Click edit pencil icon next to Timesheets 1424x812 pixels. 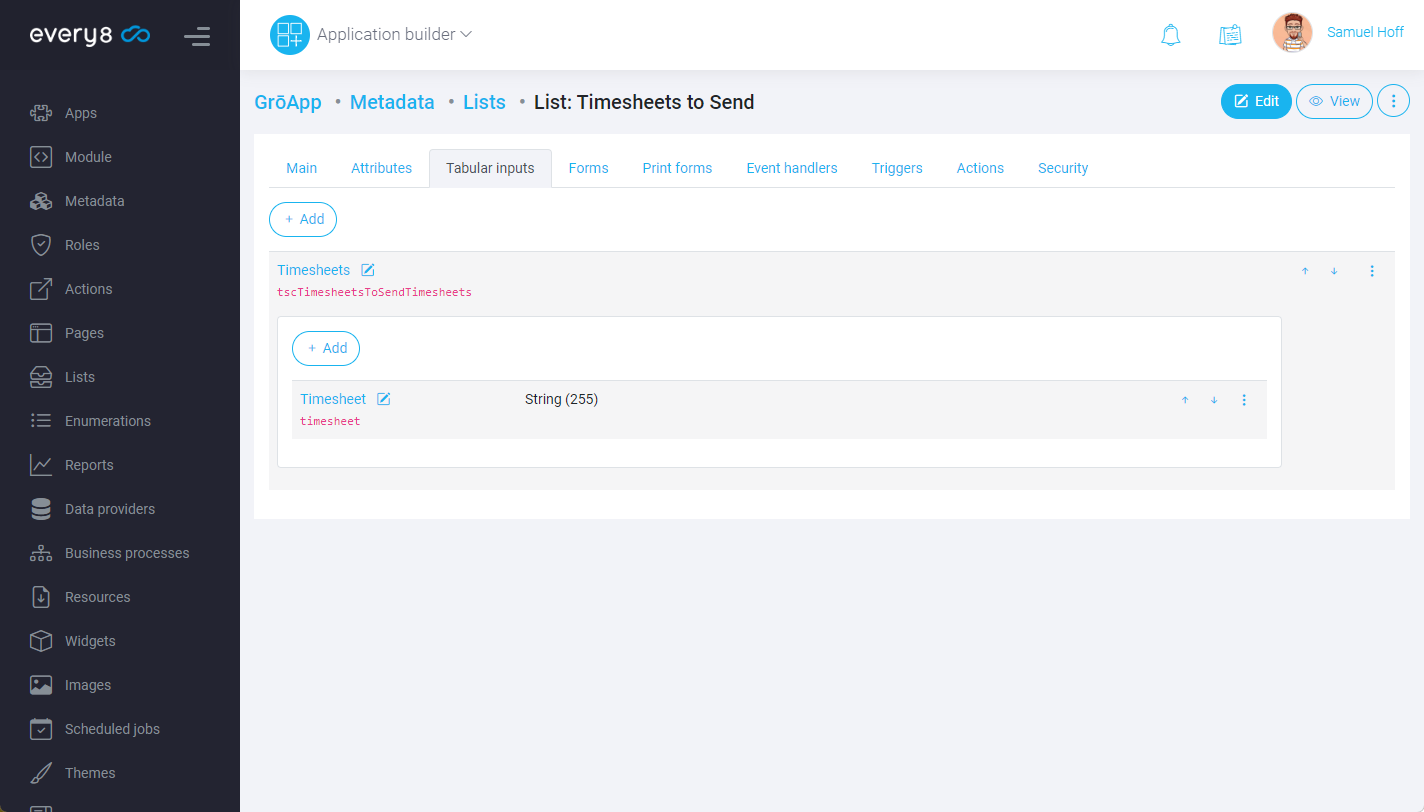pyautogui.click(x=368, y=270)
